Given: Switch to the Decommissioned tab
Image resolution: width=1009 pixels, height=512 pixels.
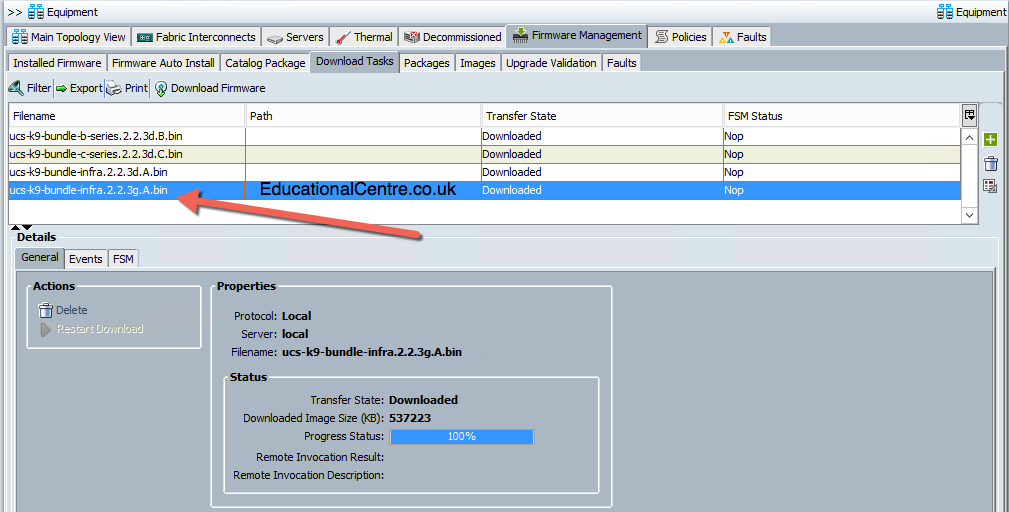Looking at the screenshot, I should [452, 37].
